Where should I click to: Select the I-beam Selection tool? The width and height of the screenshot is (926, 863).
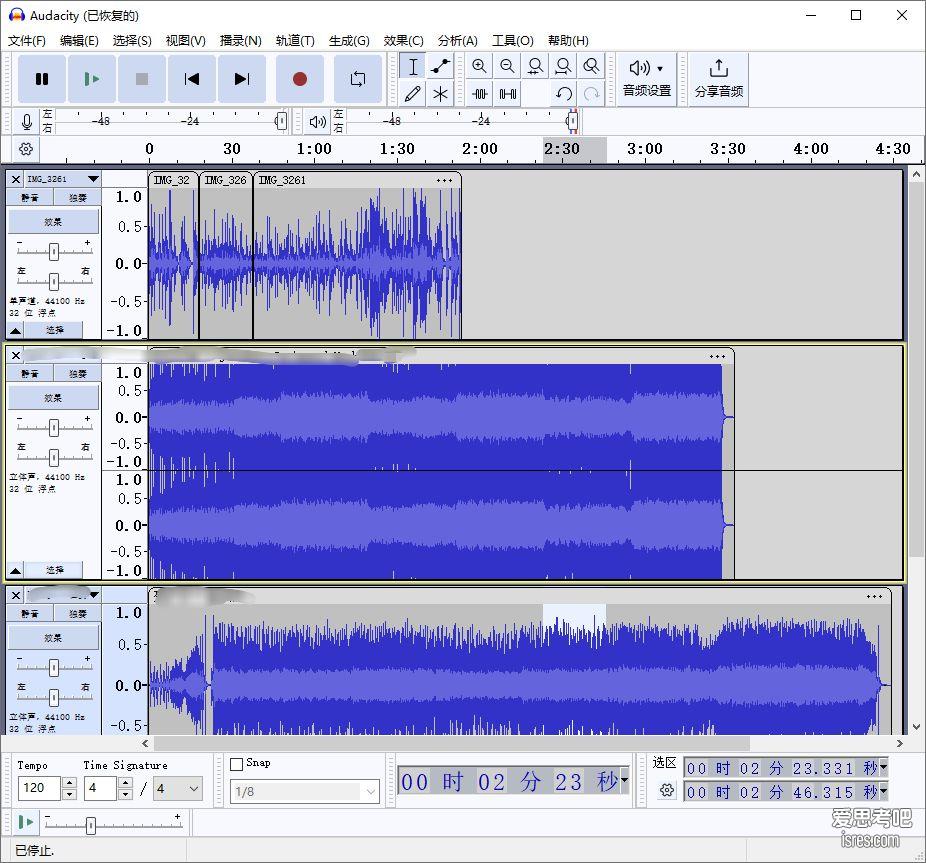click(413, 66)
